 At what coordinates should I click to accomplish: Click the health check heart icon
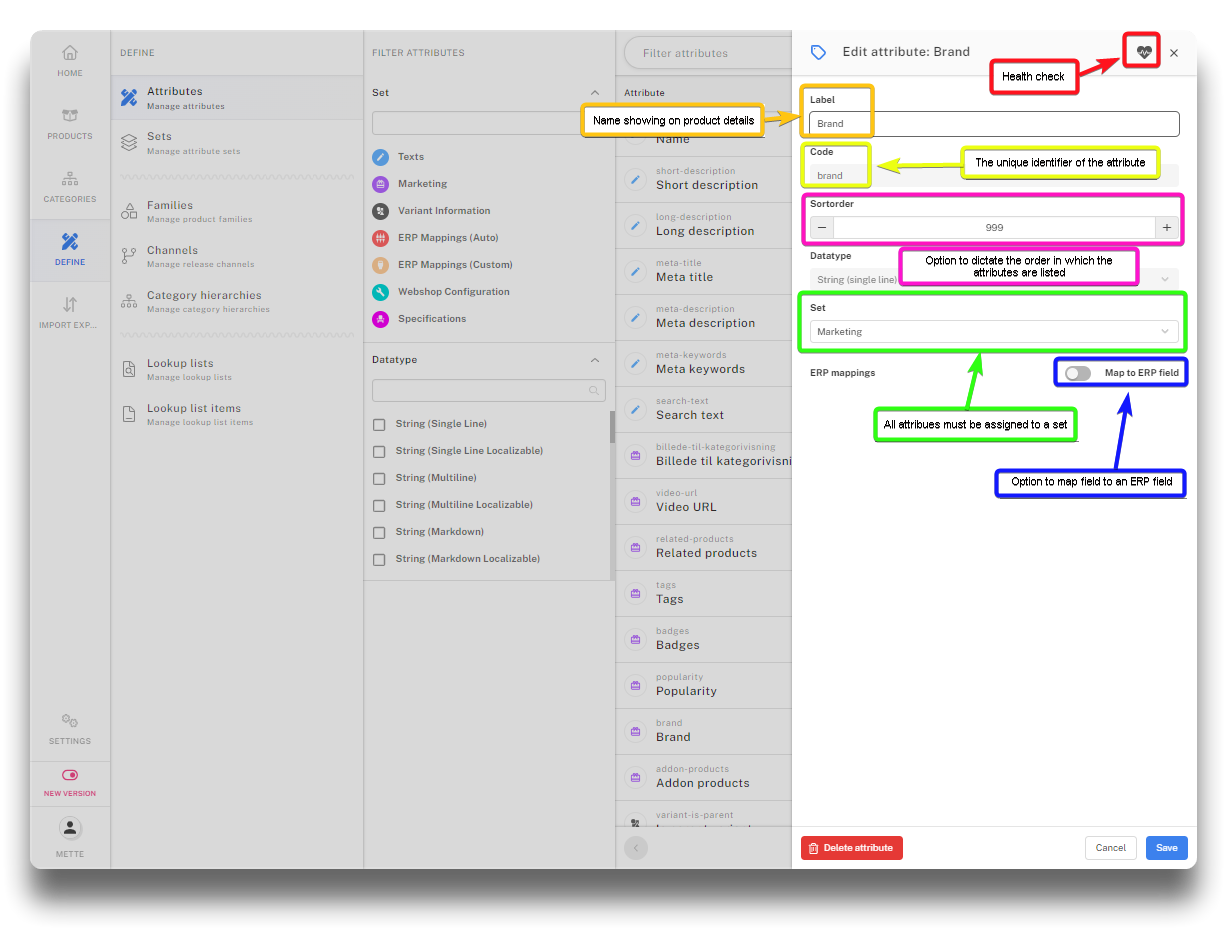1144,52
